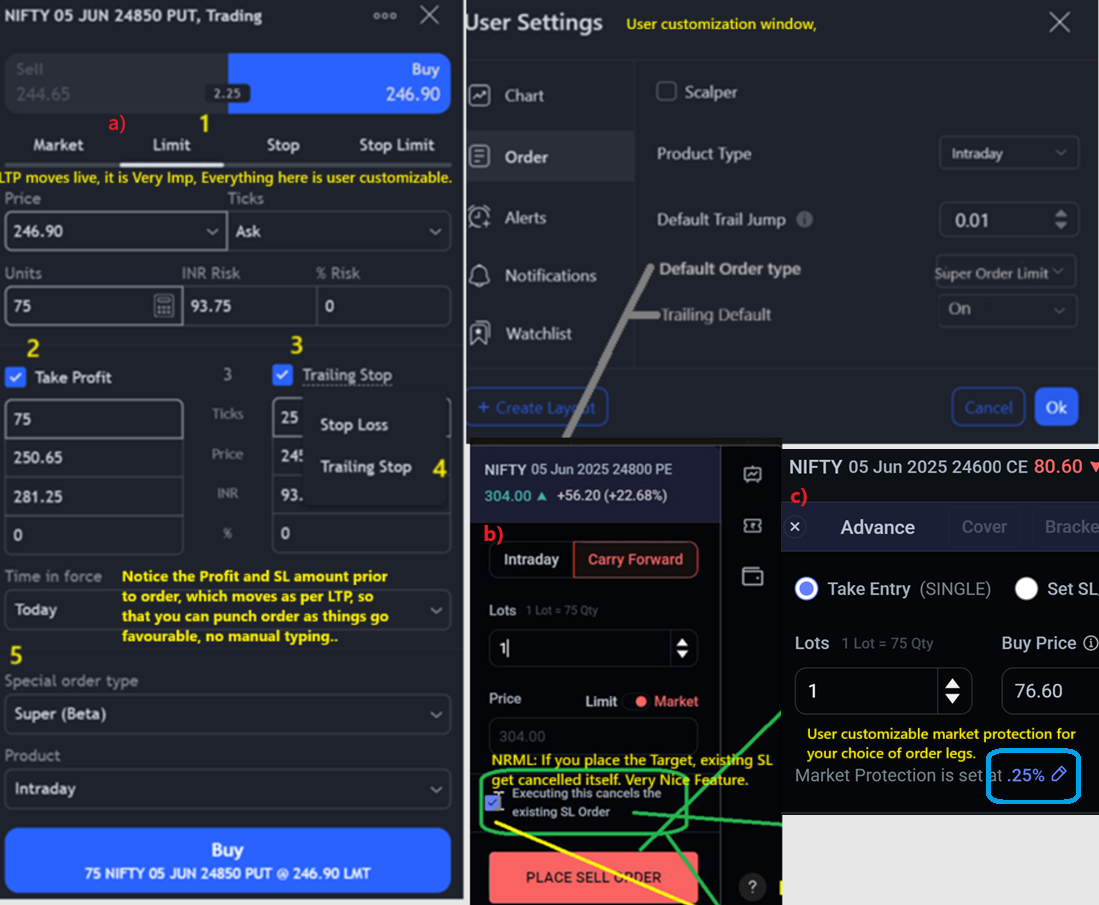Click the Watchlist bookmark icon
Image resolution: width=1099 pixels, height=905 pixels.
click(479, 333)
